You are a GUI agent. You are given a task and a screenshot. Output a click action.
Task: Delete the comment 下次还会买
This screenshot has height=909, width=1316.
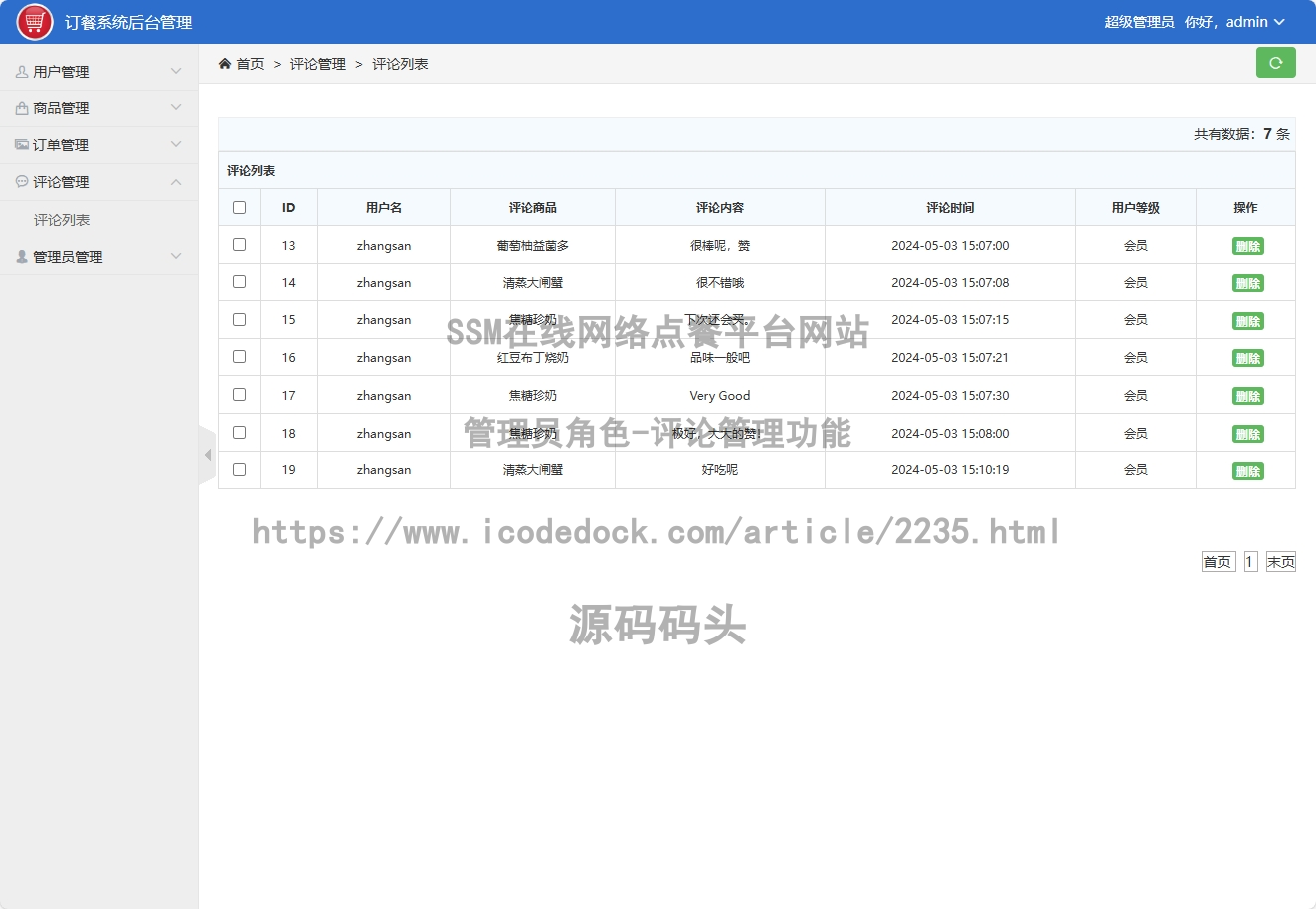coord(1247,321)
